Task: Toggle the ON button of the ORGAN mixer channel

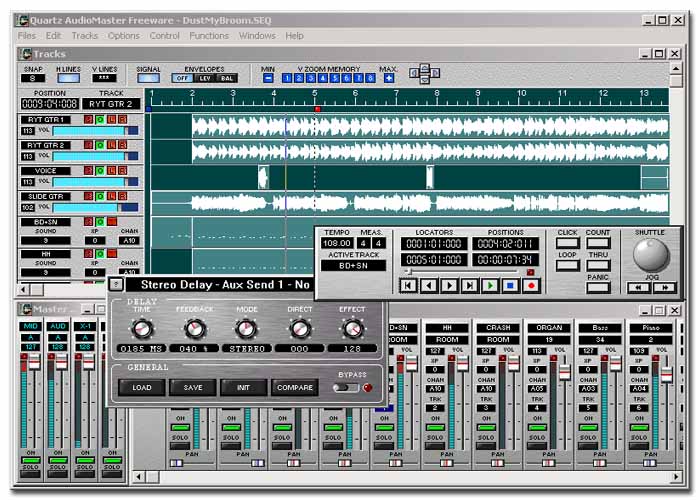Action: coord(538,428)
